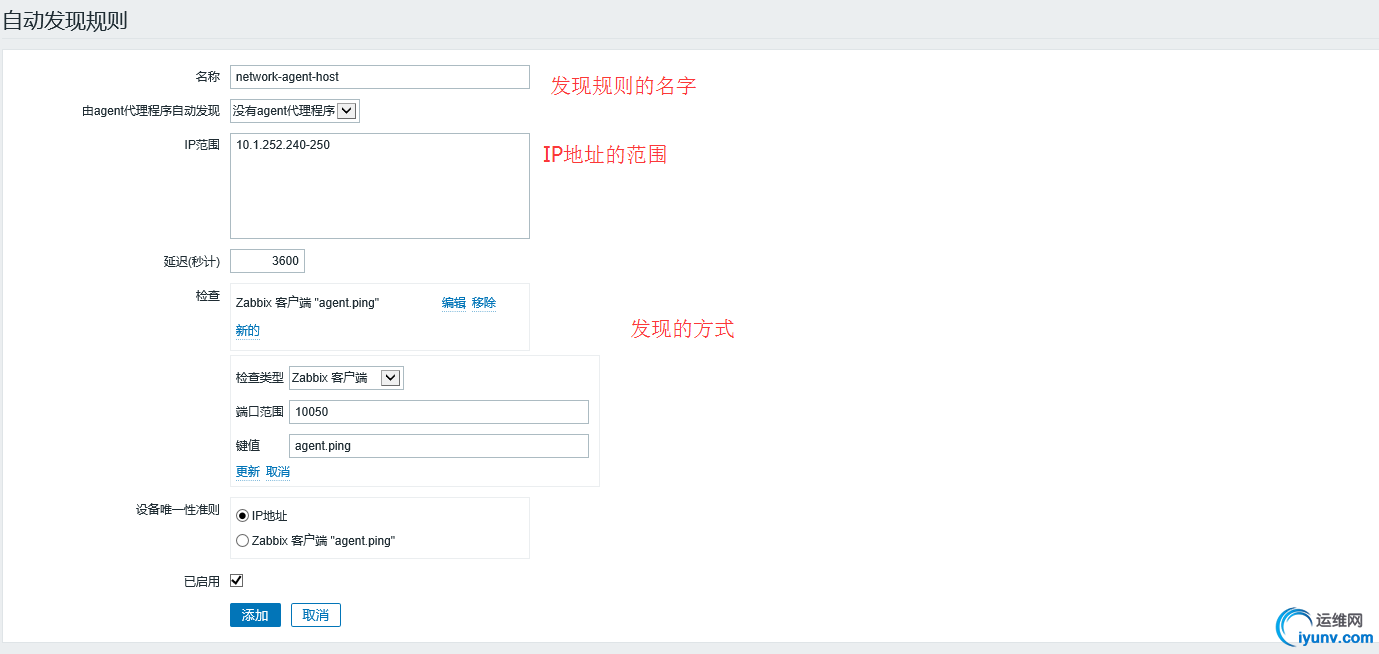Click the 名称 field containing network-agent-host

[380, 77]
